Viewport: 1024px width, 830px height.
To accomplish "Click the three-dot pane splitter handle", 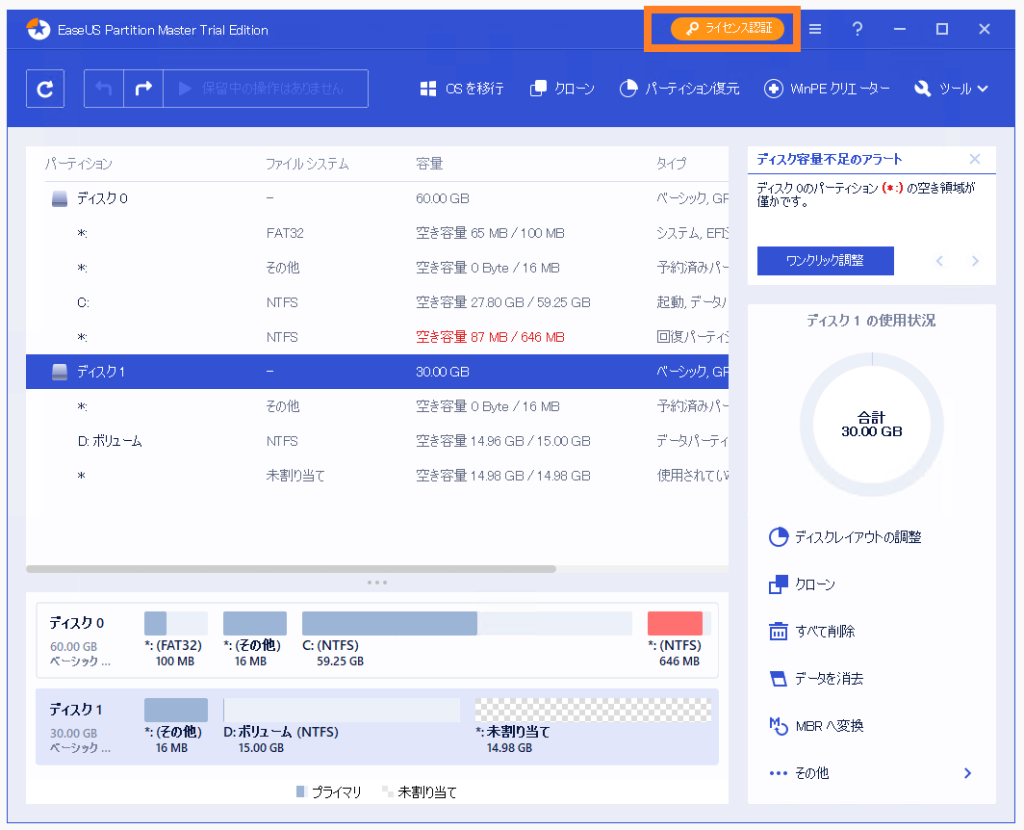I will 377,582.
